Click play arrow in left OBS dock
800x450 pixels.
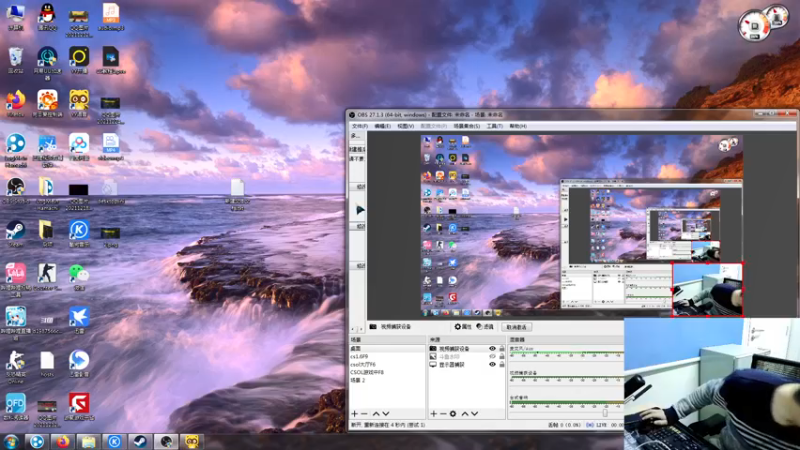click(360, 210)
